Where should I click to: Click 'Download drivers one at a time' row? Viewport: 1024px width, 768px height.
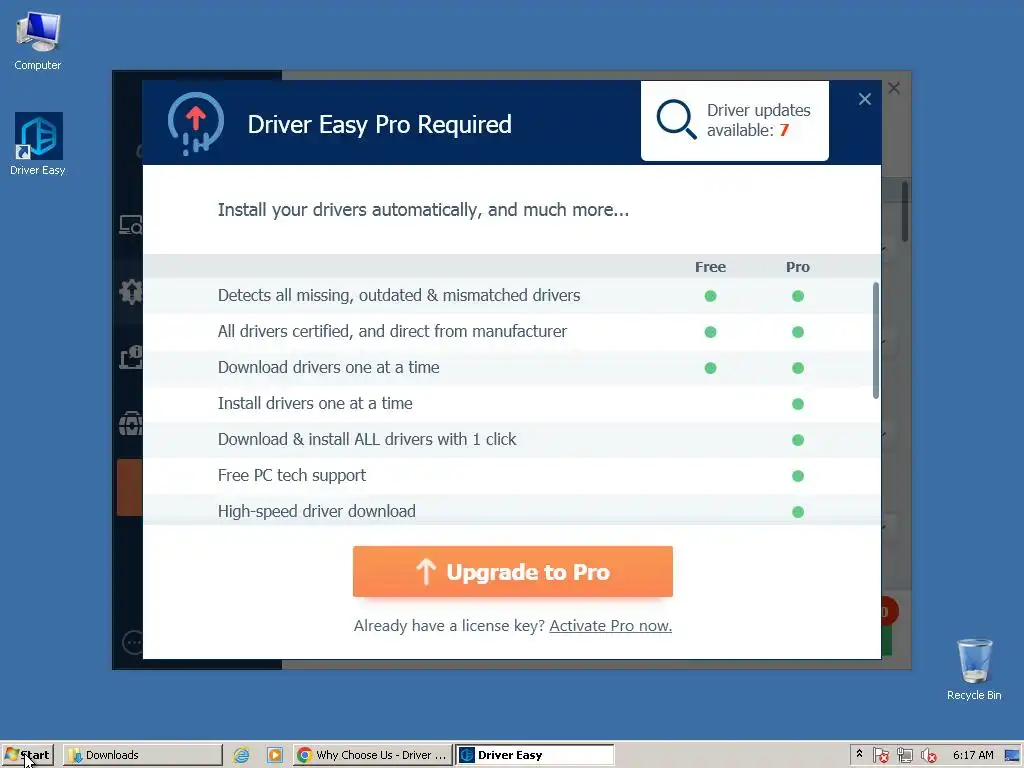click(x=512, y=368)
